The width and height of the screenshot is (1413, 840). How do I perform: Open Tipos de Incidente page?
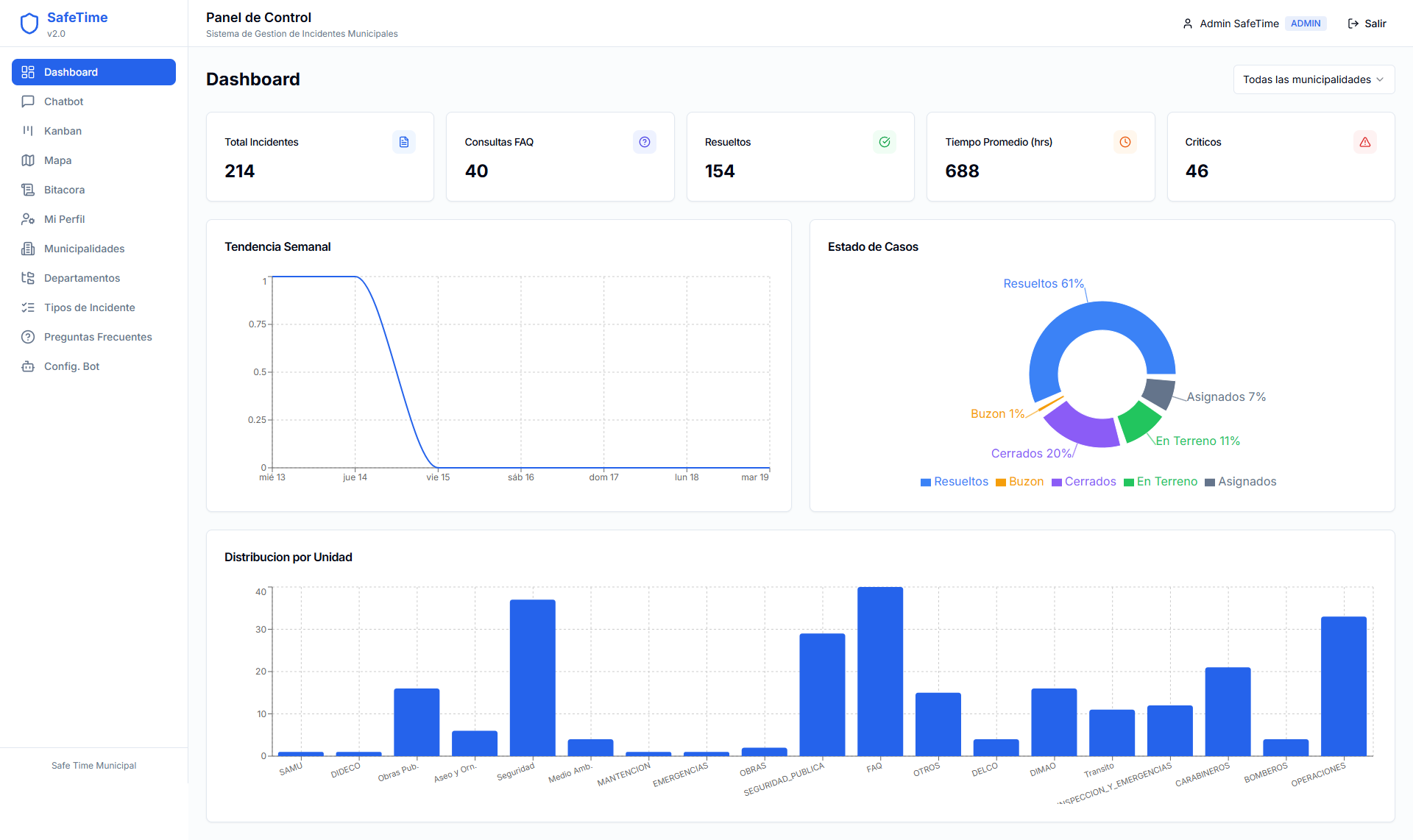(x=93, y=307)
